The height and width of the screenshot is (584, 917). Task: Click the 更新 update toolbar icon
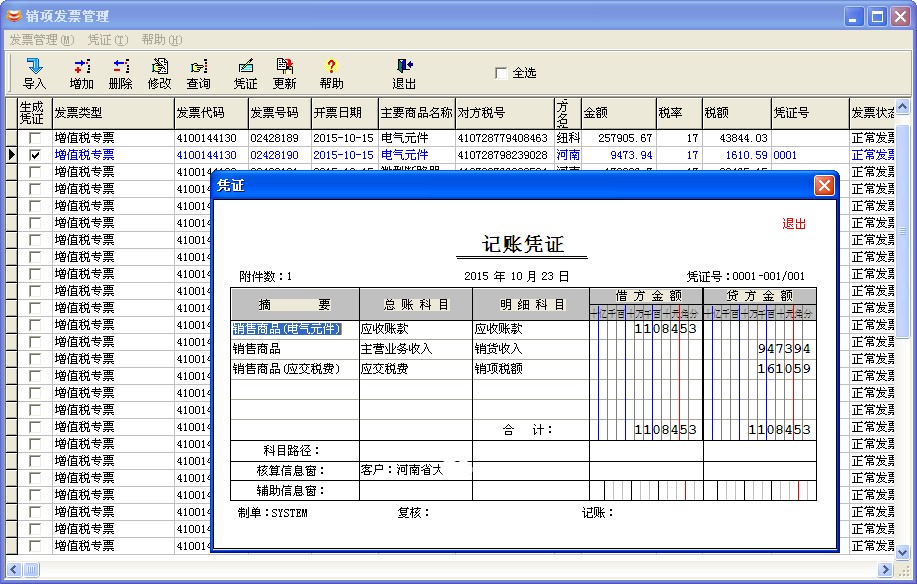(x=284, y=74)
